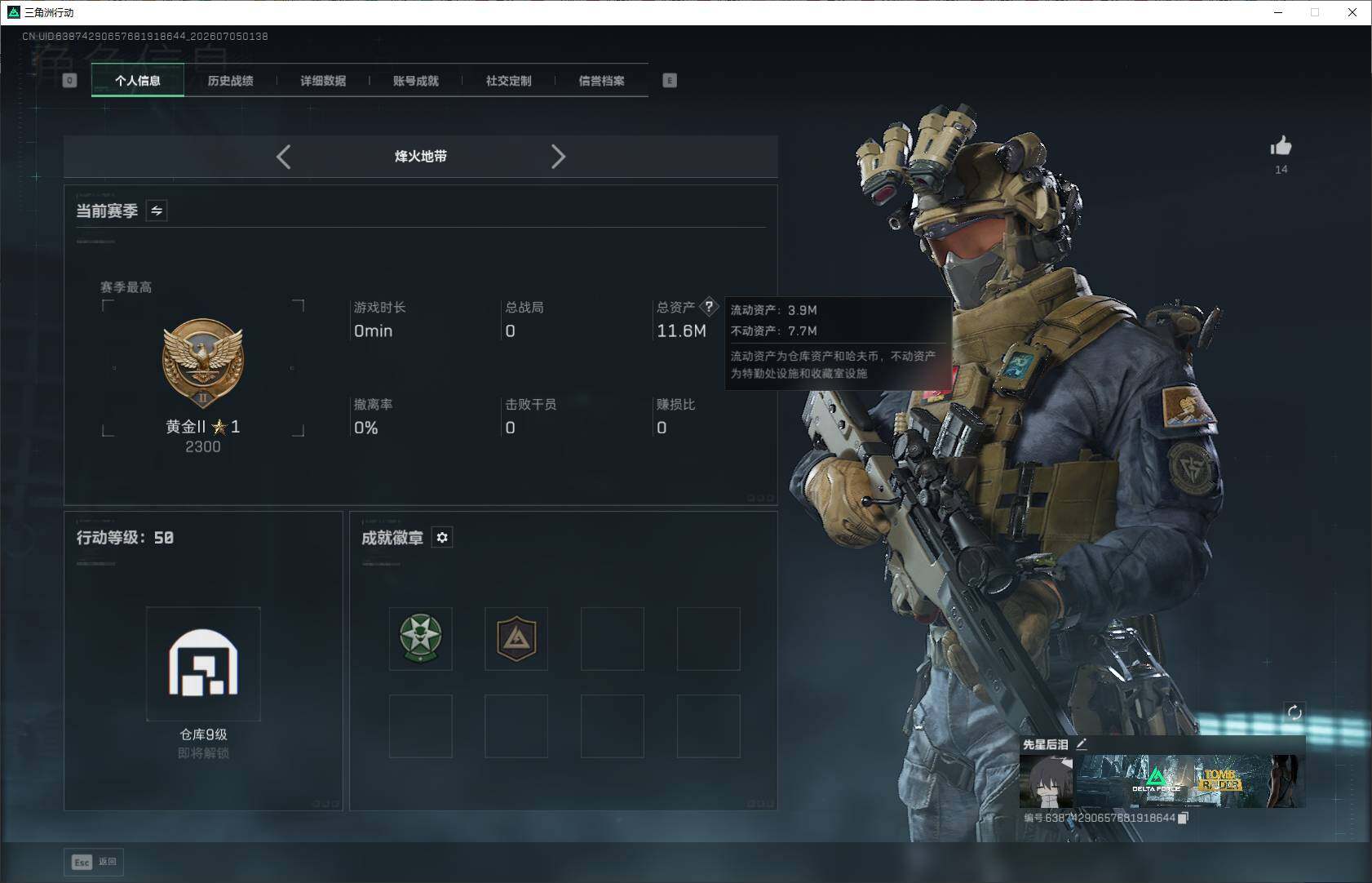Viewport: 1372px width, 883px height.
Task: Click the 三角洲行动 title bar app icon
Action: click(x=13, y=12)
